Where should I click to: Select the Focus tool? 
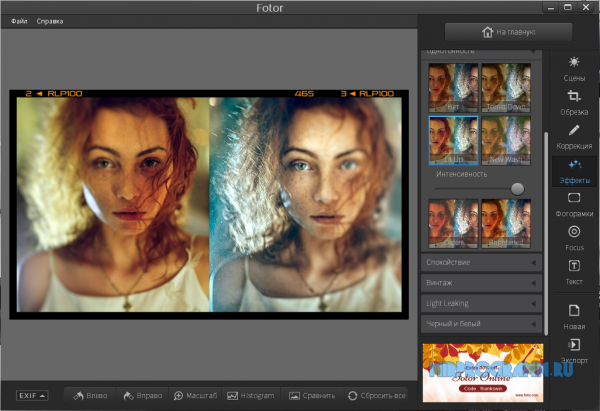tap(574, 238)
